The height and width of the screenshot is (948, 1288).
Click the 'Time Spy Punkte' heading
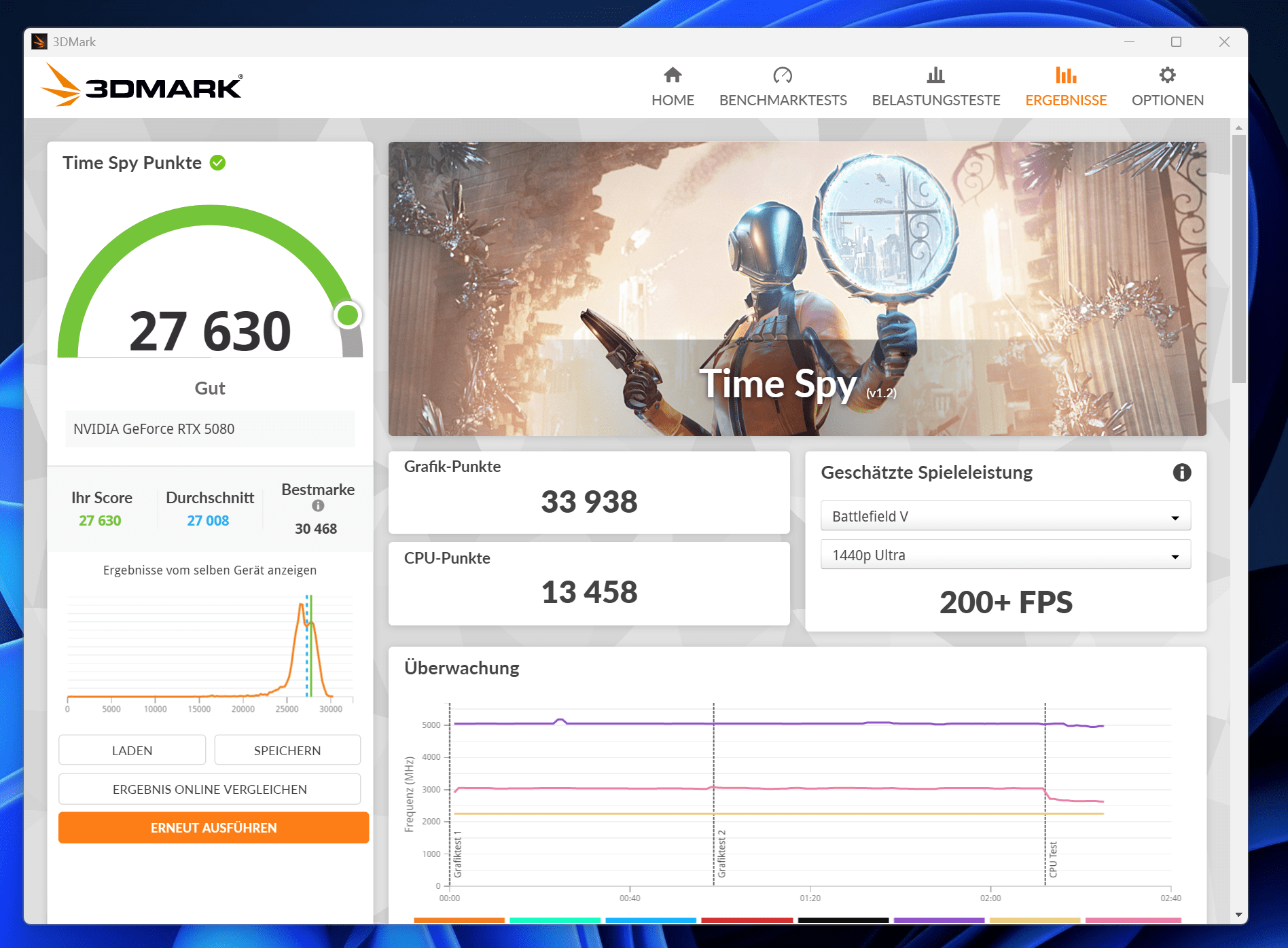[x=132, y=163]
